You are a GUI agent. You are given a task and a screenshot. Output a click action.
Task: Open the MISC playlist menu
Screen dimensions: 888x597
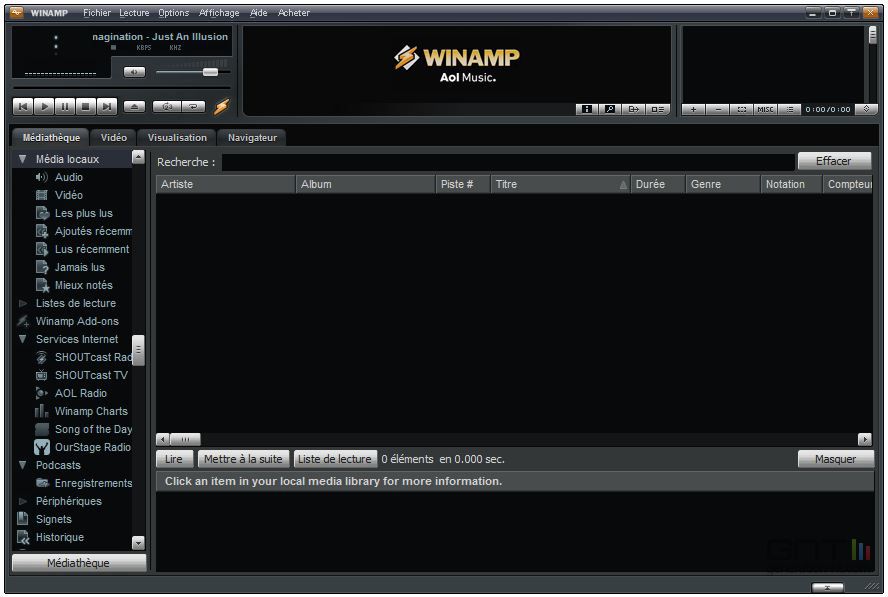[765, 109]
